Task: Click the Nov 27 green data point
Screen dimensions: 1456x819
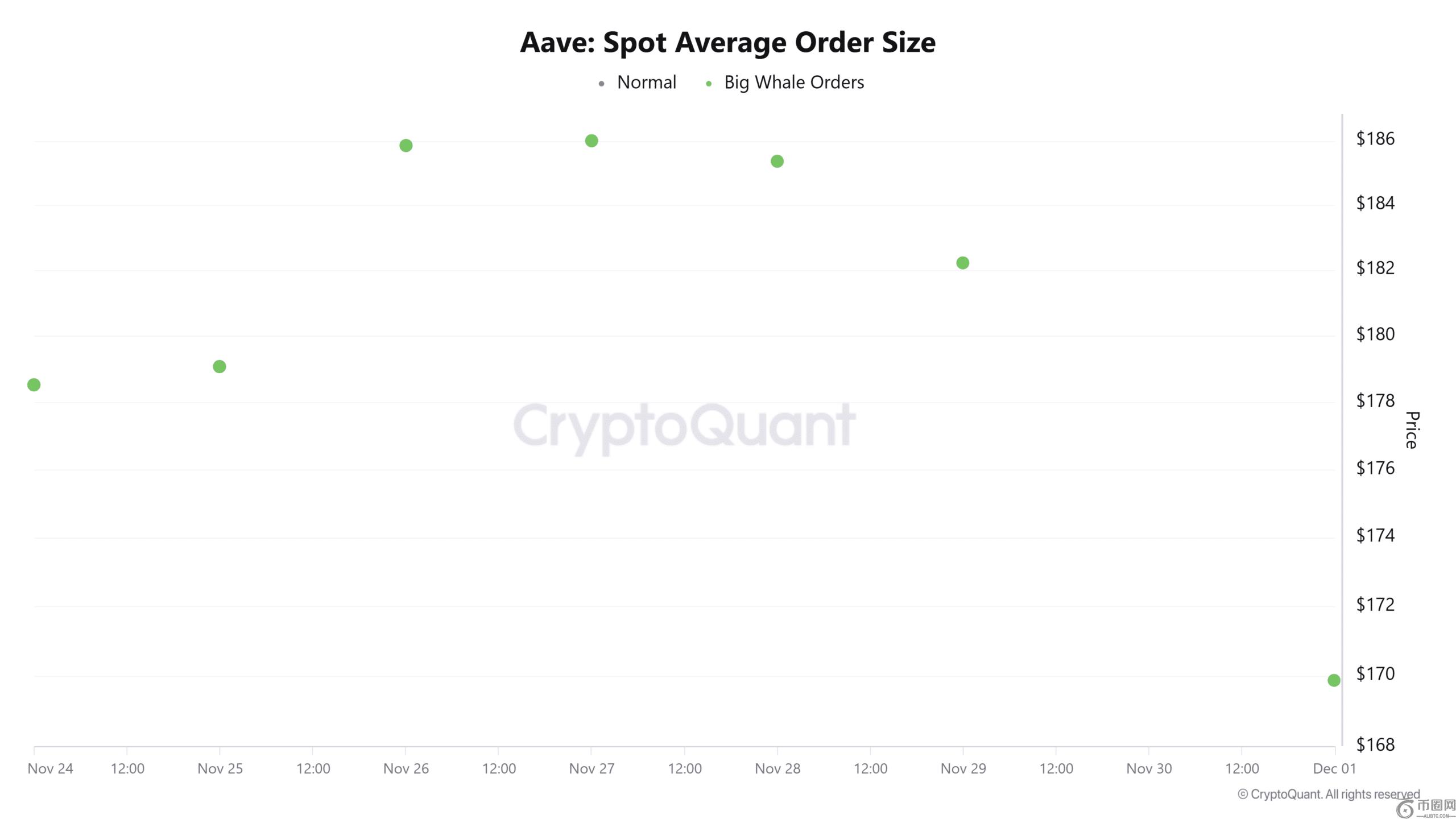Action: coord(591,140)
